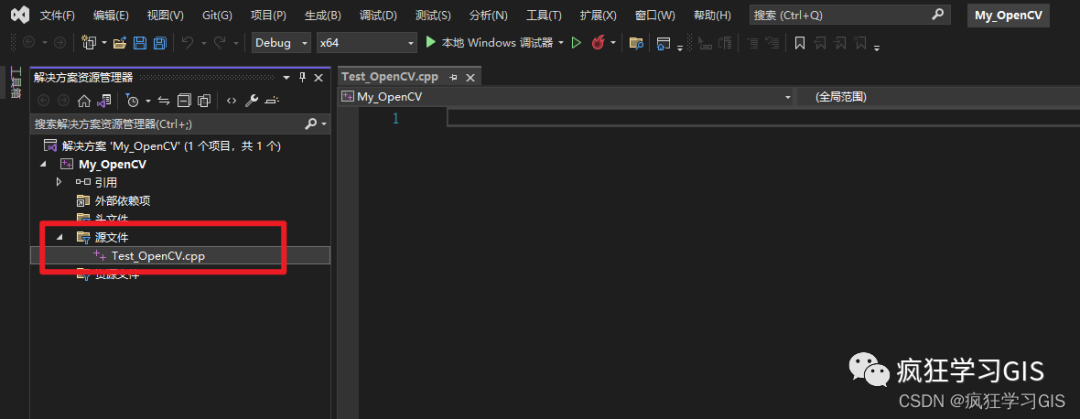
Task: Toggle the auto-hide pin on 解决方案资源管理器
Action: [302, 77]
